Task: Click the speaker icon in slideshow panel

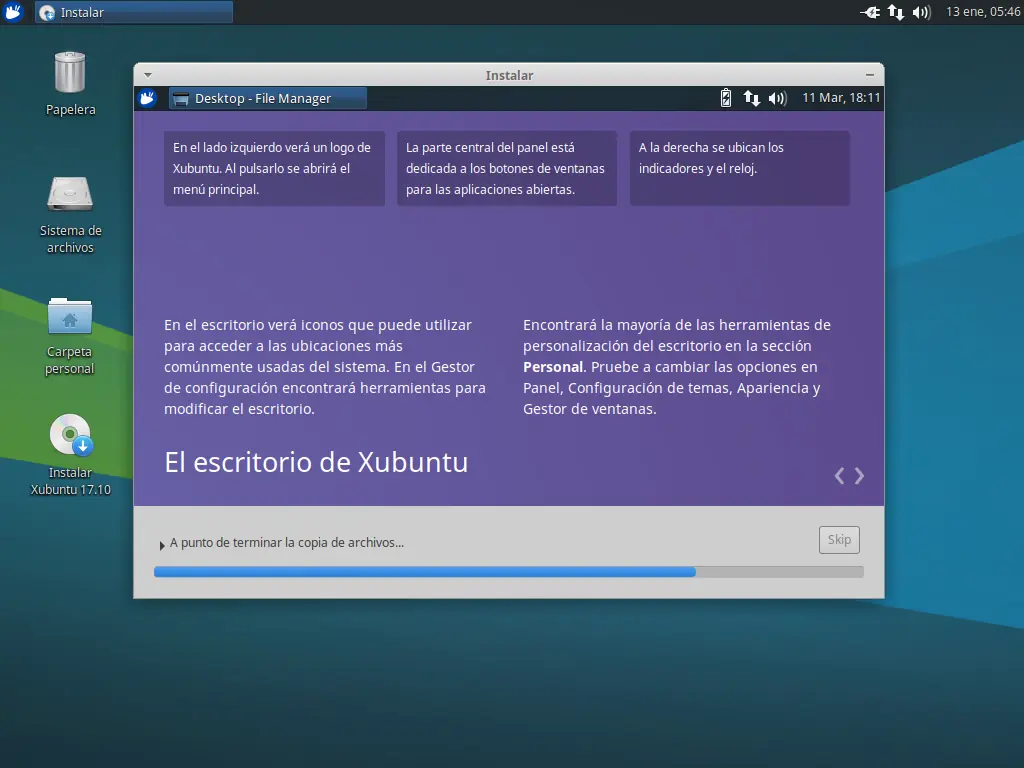Action: [x=777, y=98]
